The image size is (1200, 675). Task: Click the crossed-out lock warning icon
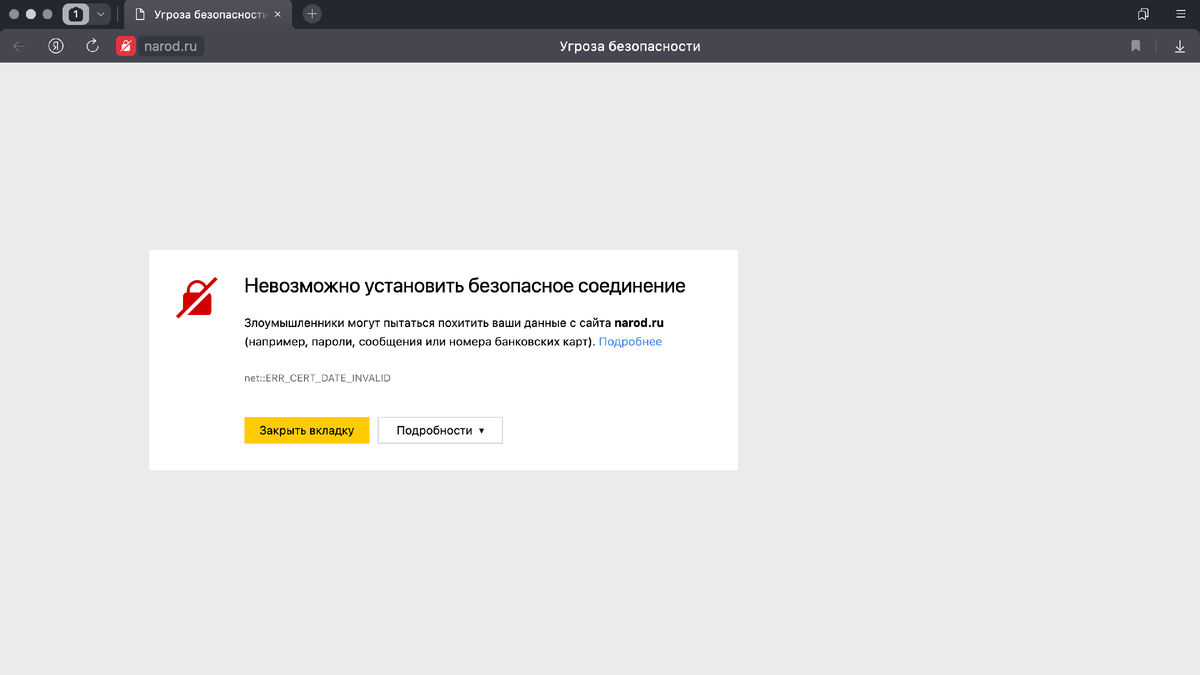point(198,298)
